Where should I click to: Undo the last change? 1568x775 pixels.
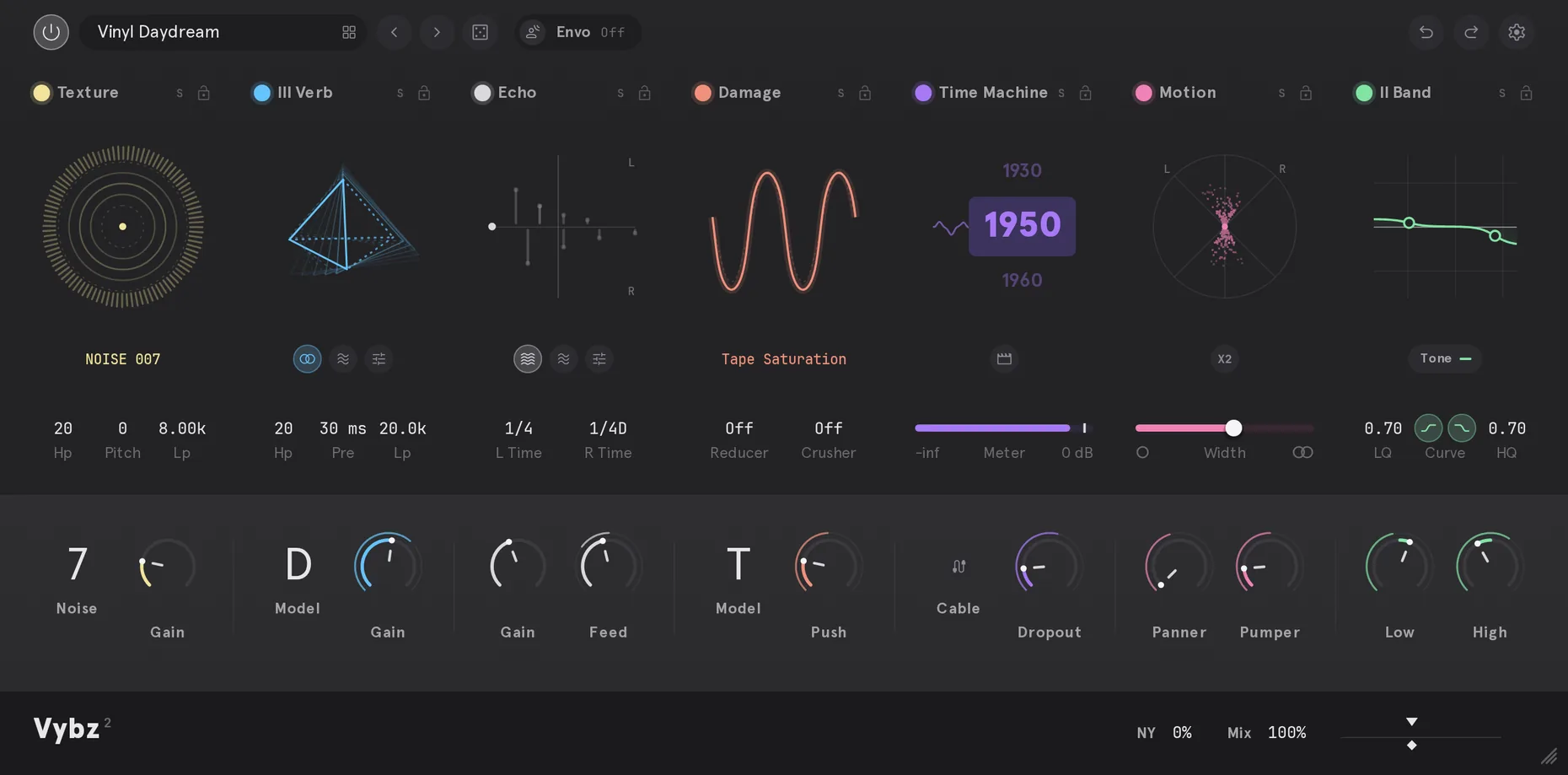pos(1426,32)
